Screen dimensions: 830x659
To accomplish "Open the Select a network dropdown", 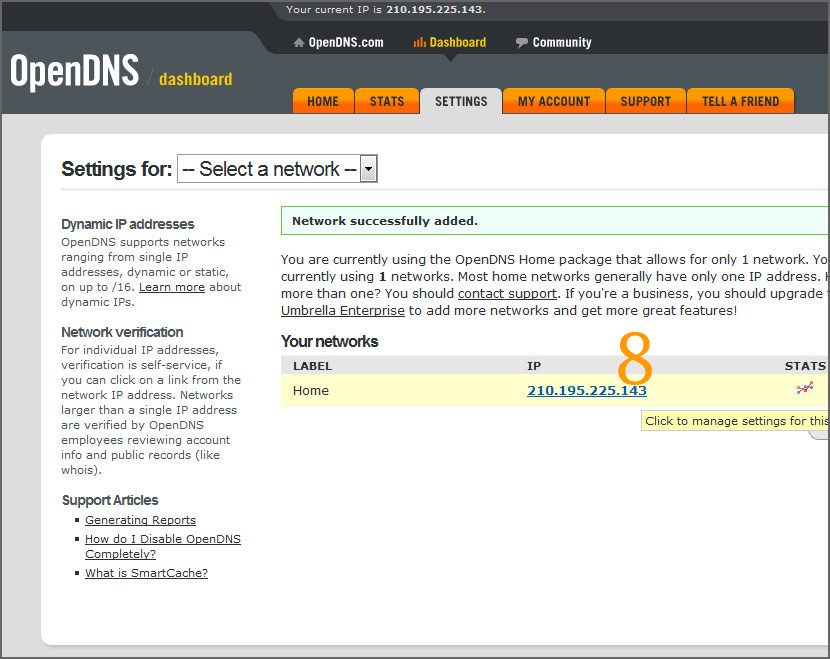I will click(x=277, y=169).
